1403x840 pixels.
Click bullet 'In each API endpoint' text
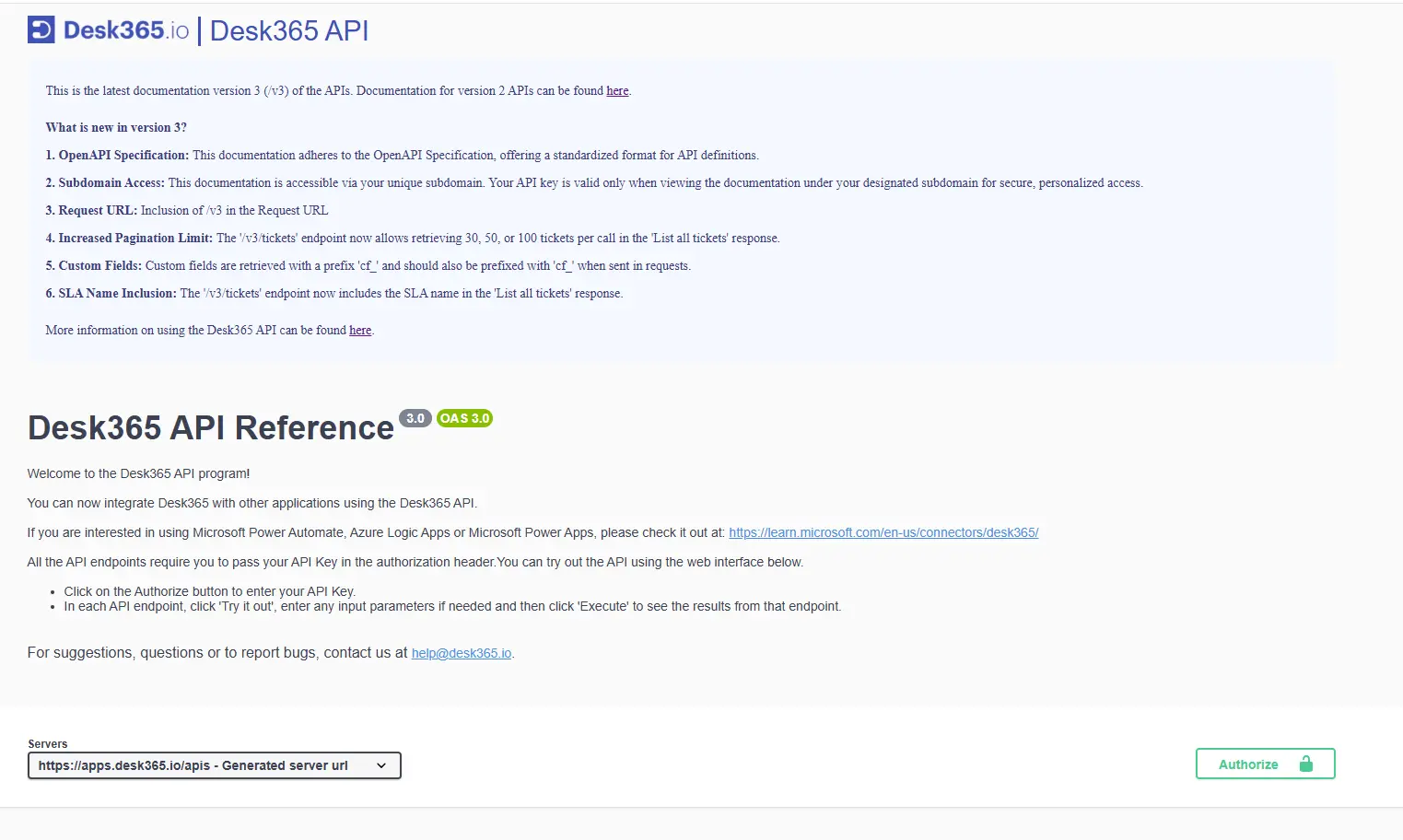452,606
